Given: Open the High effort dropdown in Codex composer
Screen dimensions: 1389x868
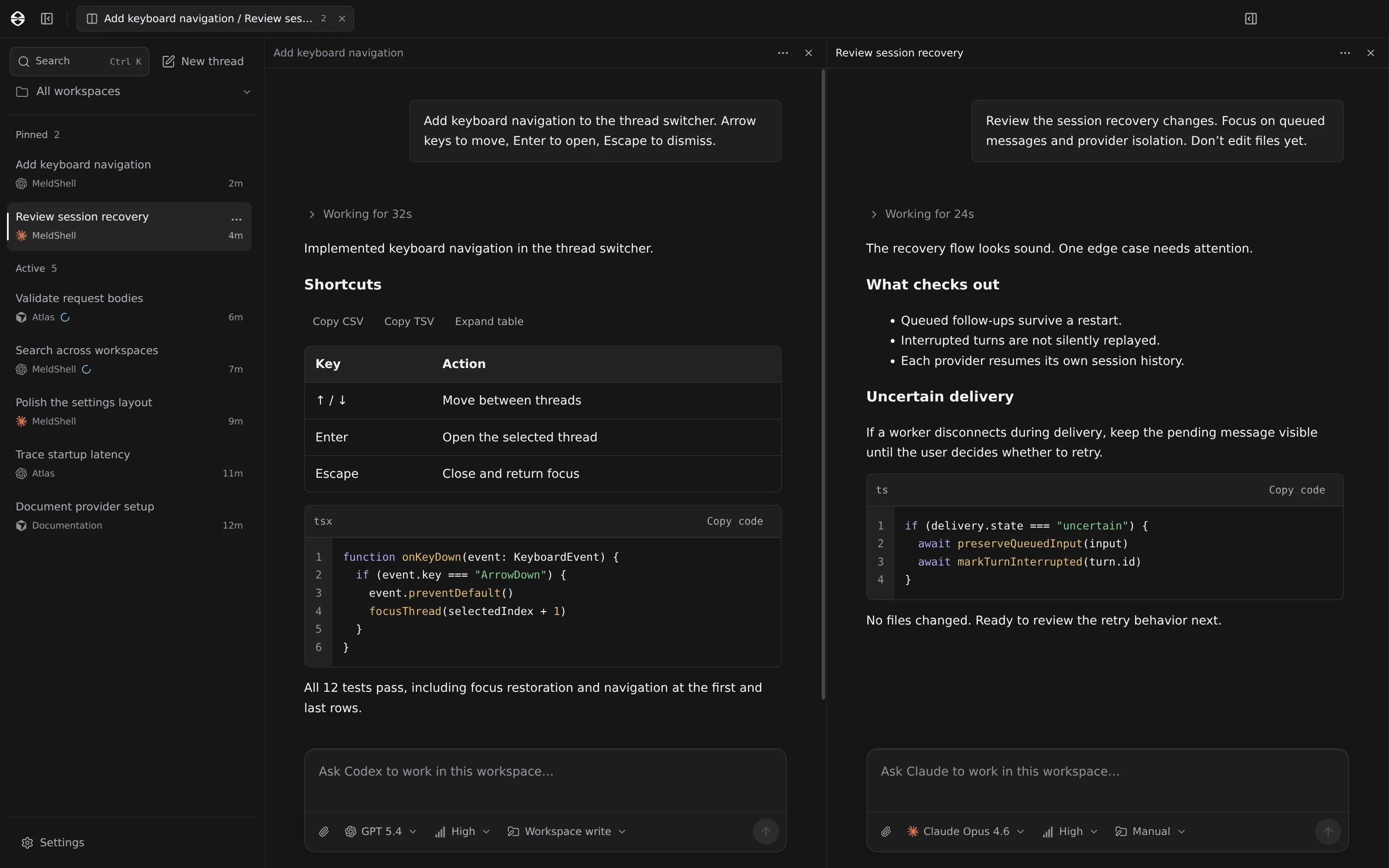Looking at the screenshot, I should (x=462, y=831).
